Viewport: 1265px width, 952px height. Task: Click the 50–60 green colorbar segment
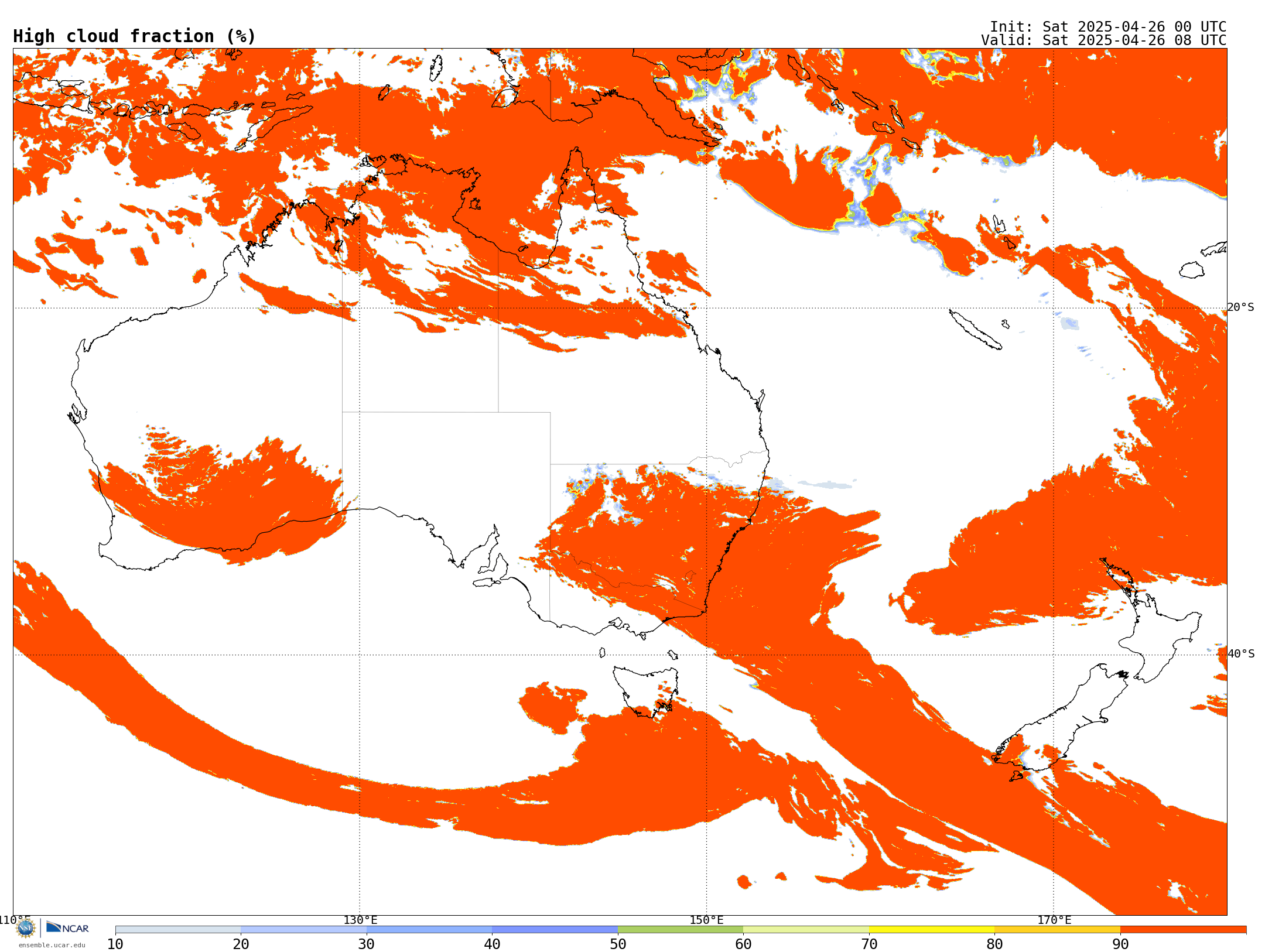pyautogui.click(x=681, y=930)
